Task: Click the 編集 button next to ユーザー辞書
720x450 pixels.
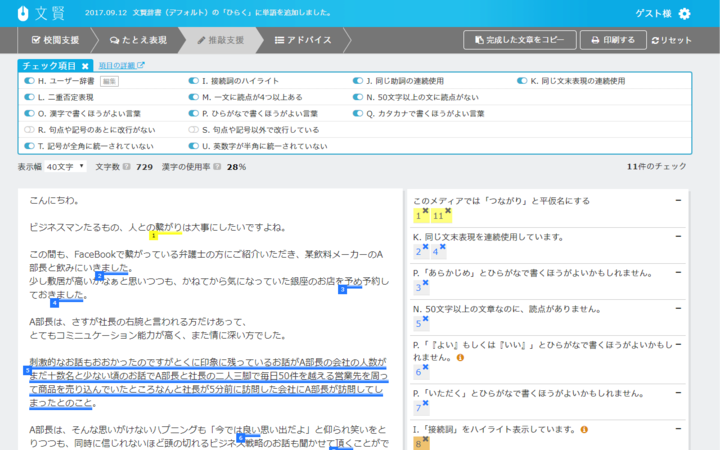Action: [109, 81]
